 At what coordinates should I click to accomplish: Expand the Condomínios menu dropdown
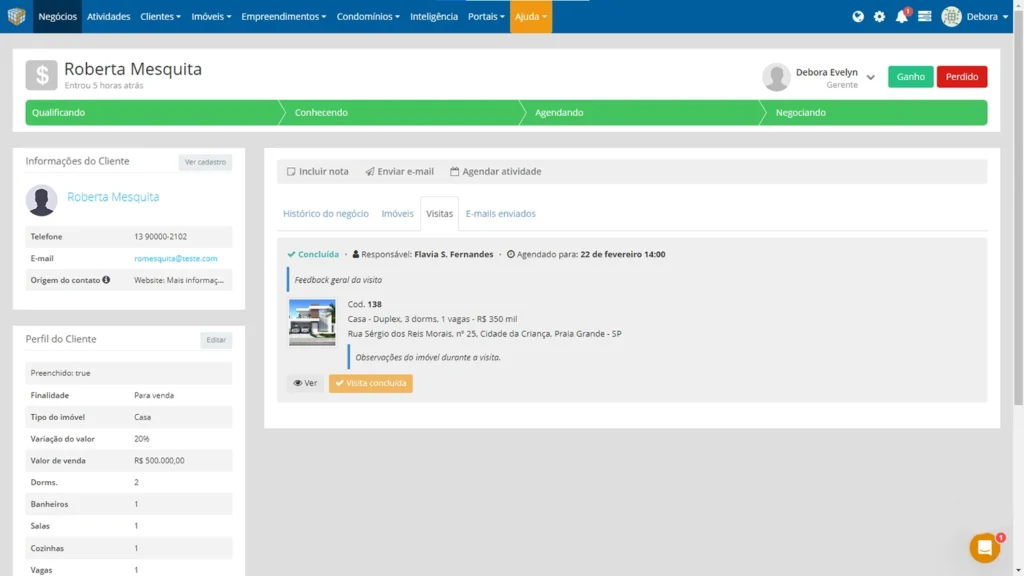click(x=368, y=16)
